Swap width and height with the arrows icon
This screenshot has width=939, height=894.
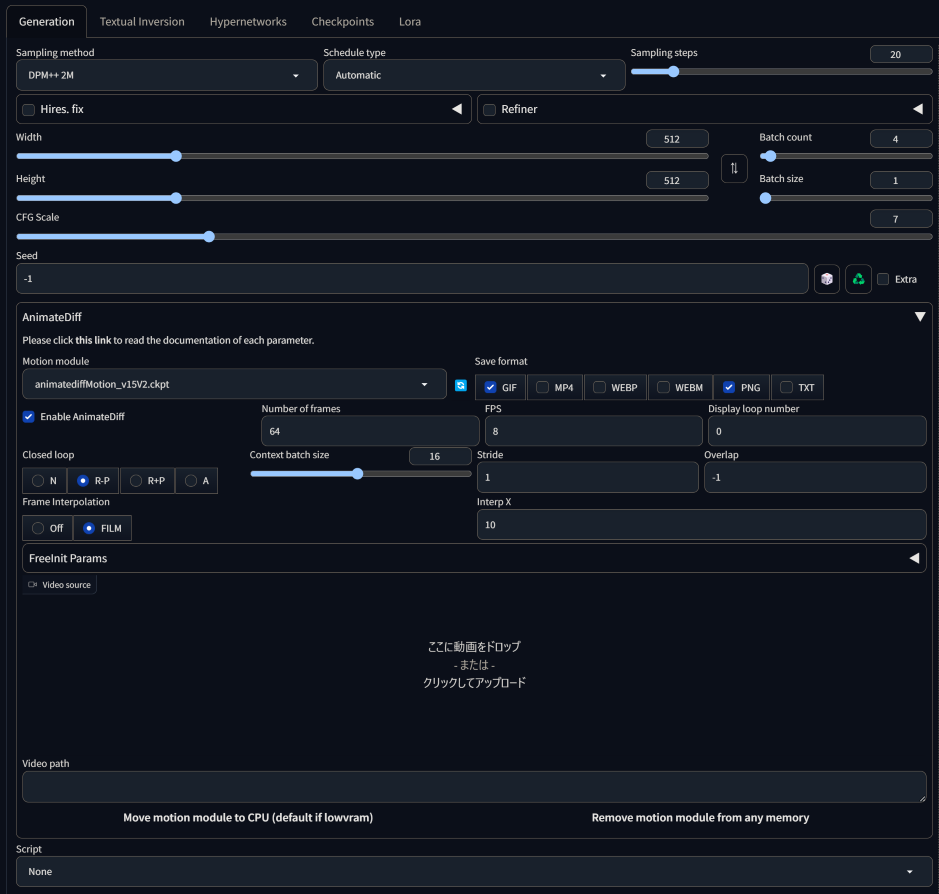point(734,168)
